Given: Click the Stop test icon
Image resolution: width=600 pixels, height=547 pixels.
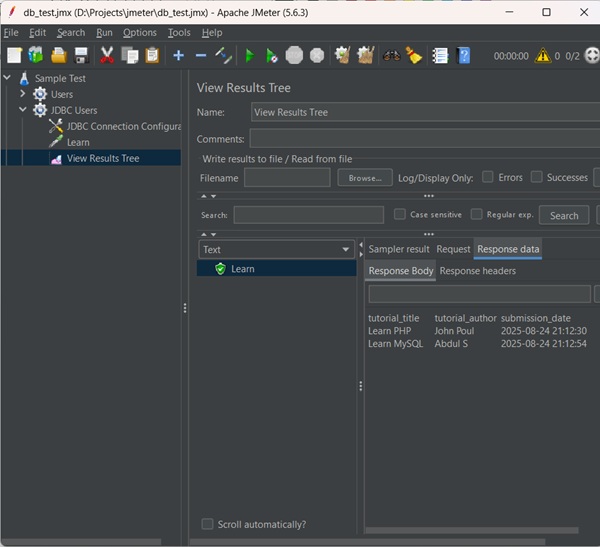Looking at the screenshot, I should click(294, 56).
